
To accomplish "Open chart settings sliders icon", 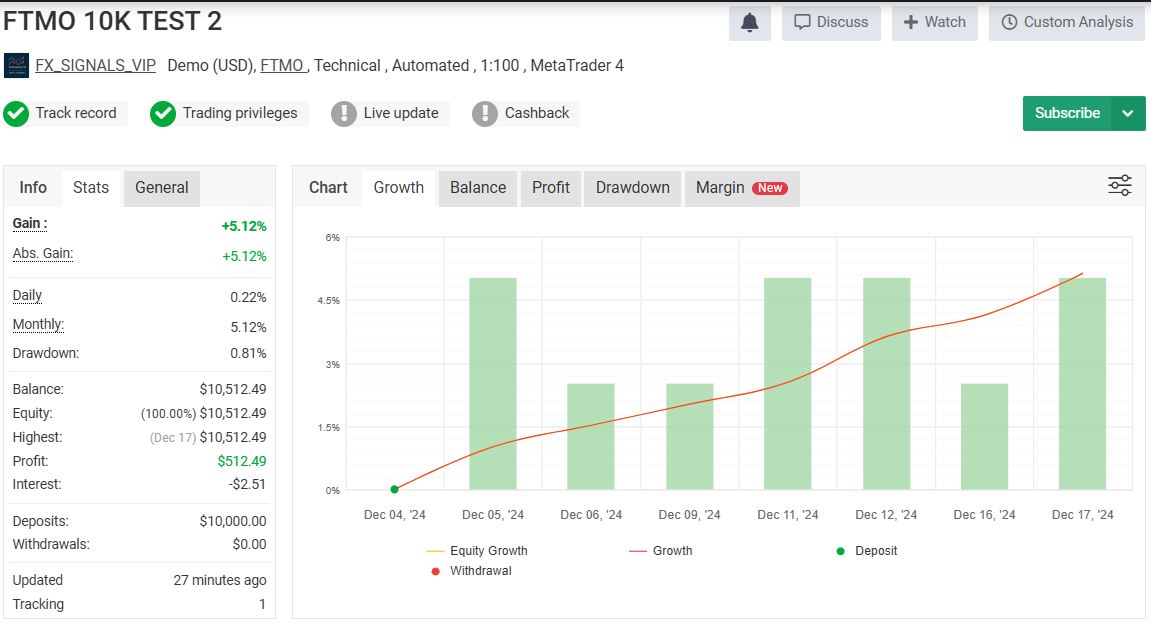I will coord(1119,185).
